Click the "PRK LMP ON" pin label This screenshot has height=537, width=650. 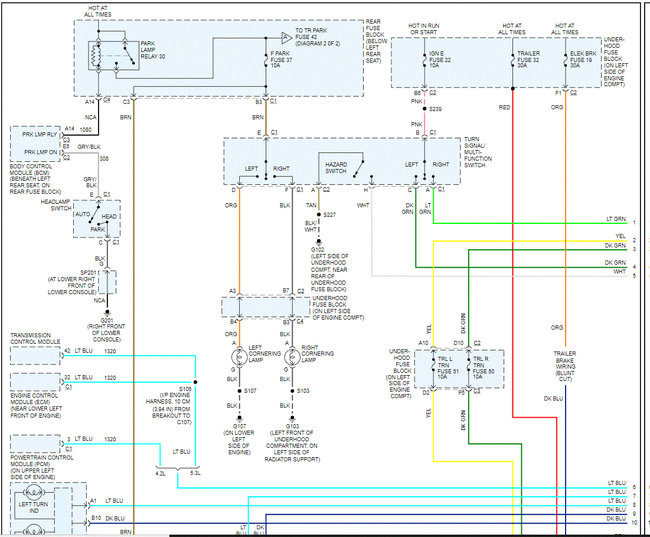[x=41, y=152]
